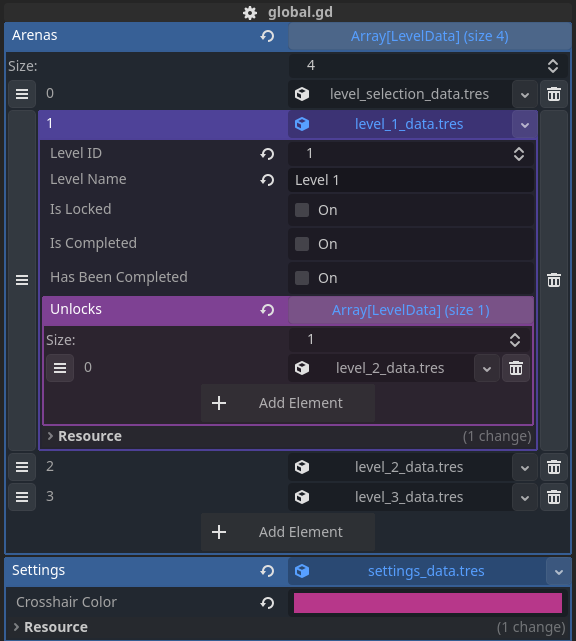Revert the Level ID property
The height and width of the screenshot is (641, 576).
click(267, 154)
